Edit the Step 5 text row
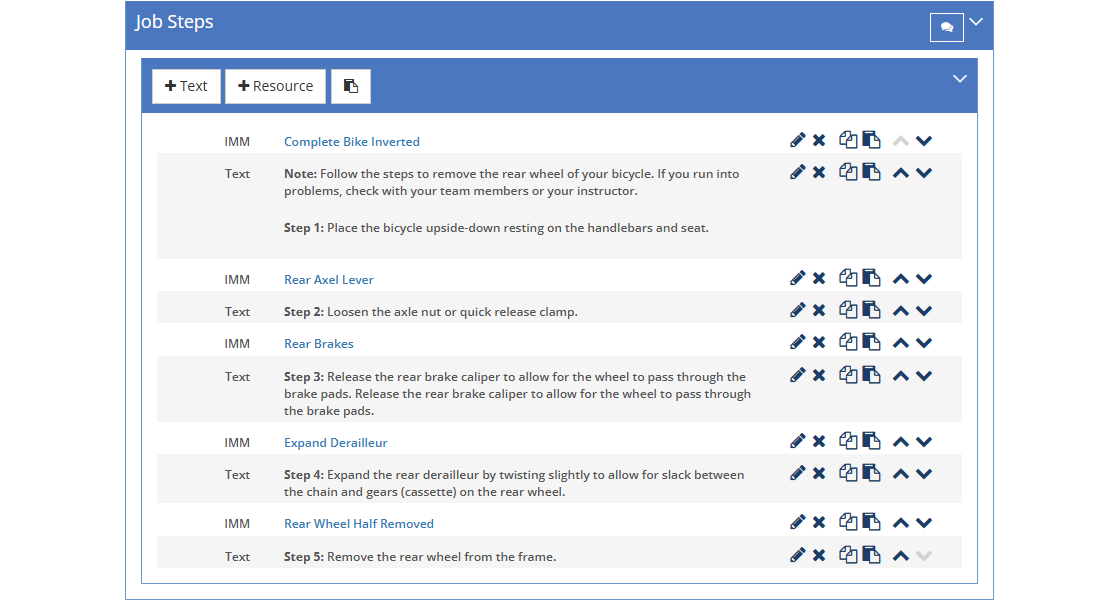The width and height of the screenshot is (1120, 601). pyautogui.click(x=797, y=555)
